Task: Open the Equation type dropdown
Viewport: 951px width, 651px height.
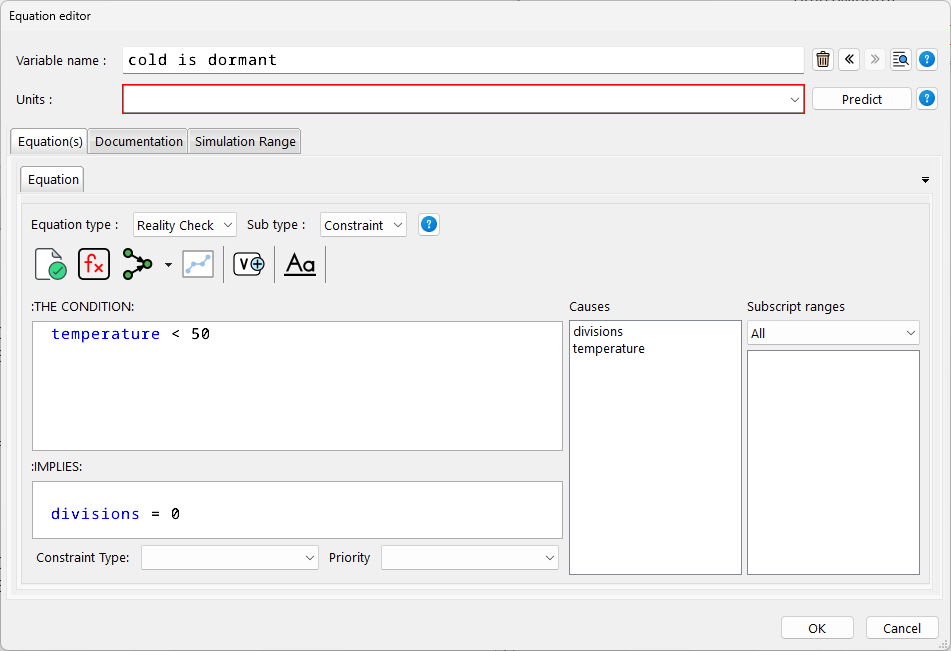Action: click(185, 225)
